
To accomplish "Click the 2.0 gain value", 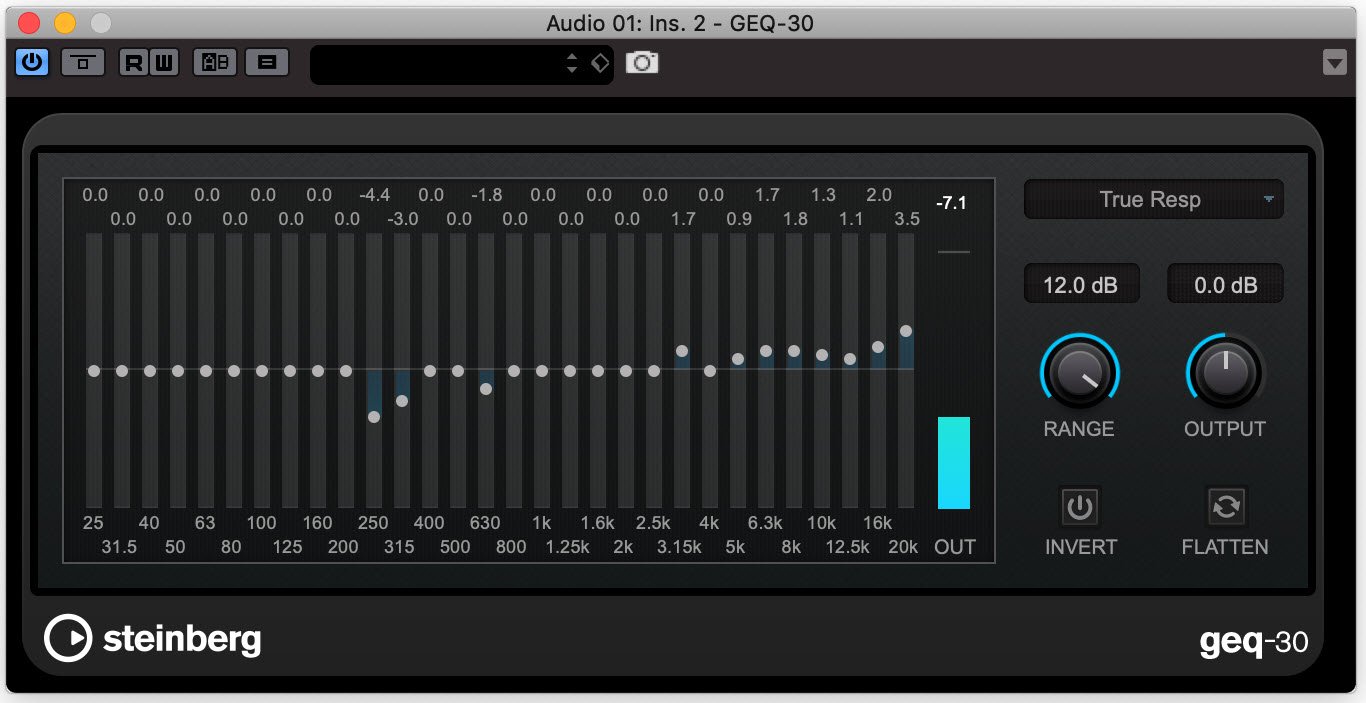I will pyautogui.click(x=879, y=196).
